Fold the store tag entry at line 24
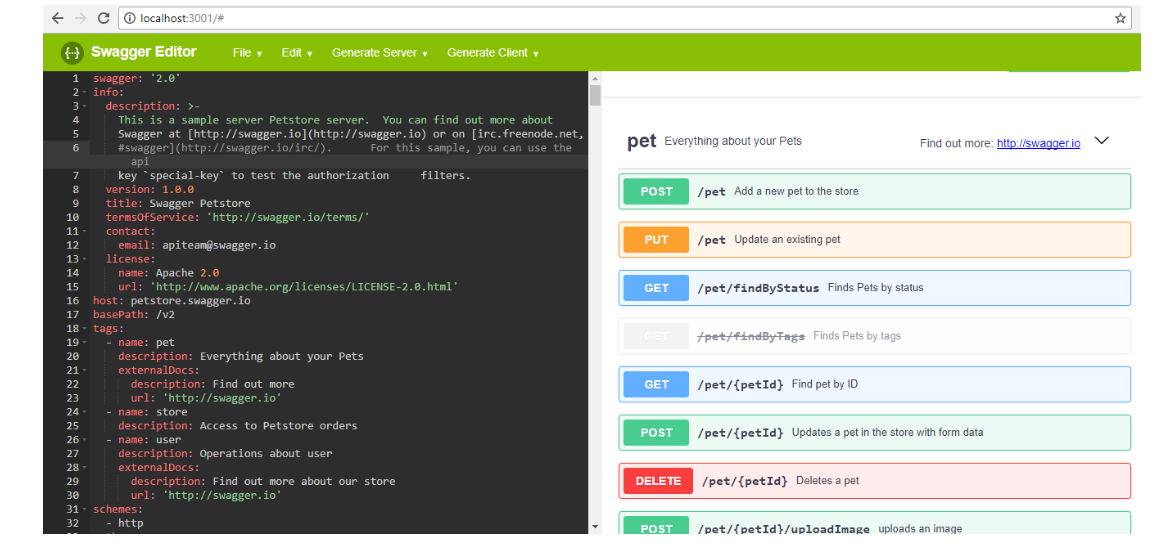The width and height of the screenshot is (1165, 550). (84, 412)
